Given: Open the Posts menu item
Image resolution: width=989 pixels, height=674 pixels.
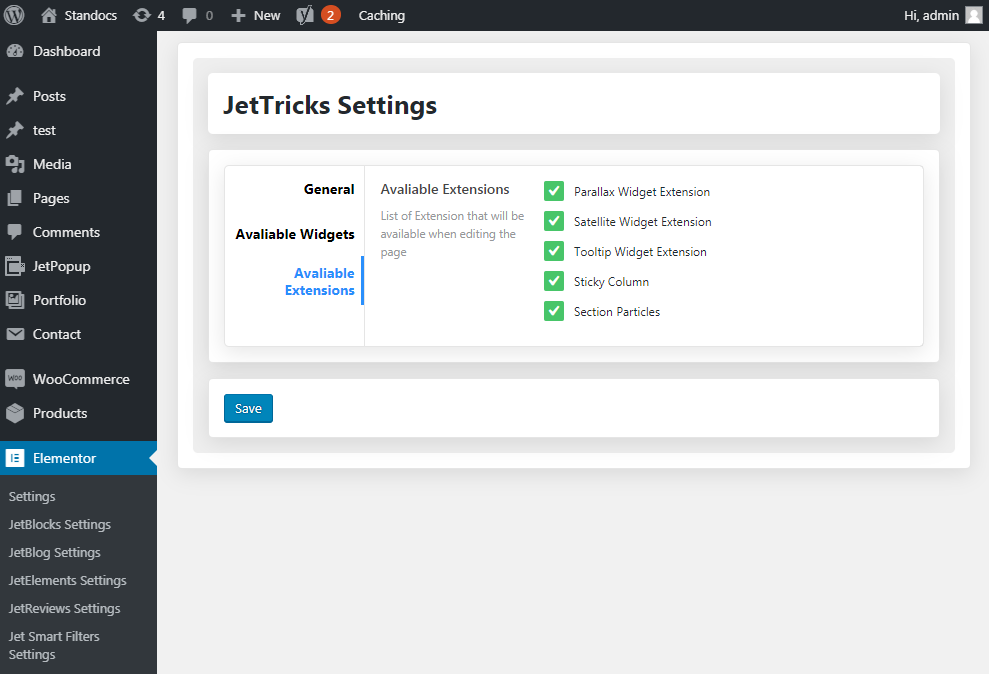Looking at the screenshot, I should pyautogui.click(x=78, y=96).
